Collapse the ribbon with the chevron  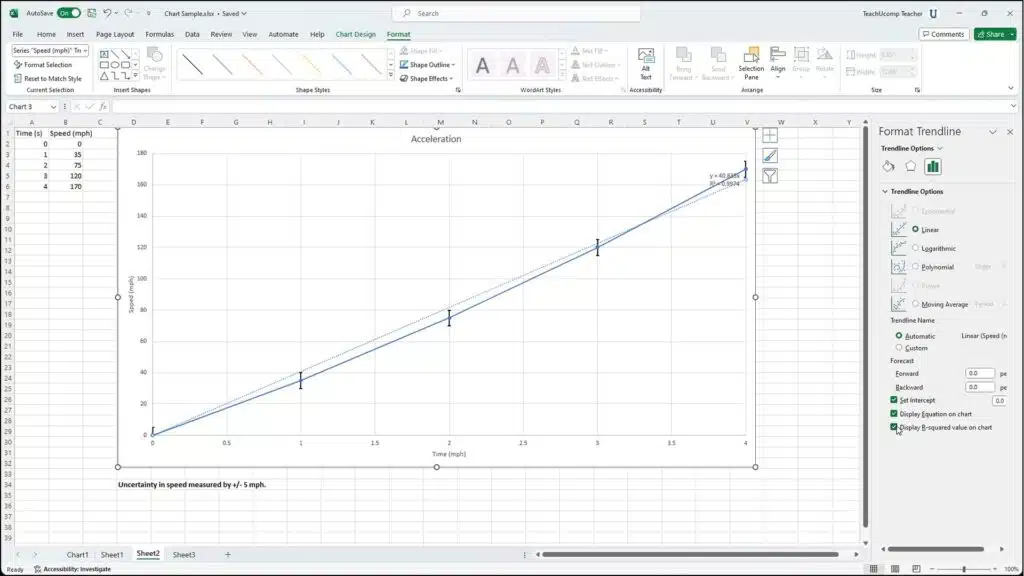tap(1011, 88)
